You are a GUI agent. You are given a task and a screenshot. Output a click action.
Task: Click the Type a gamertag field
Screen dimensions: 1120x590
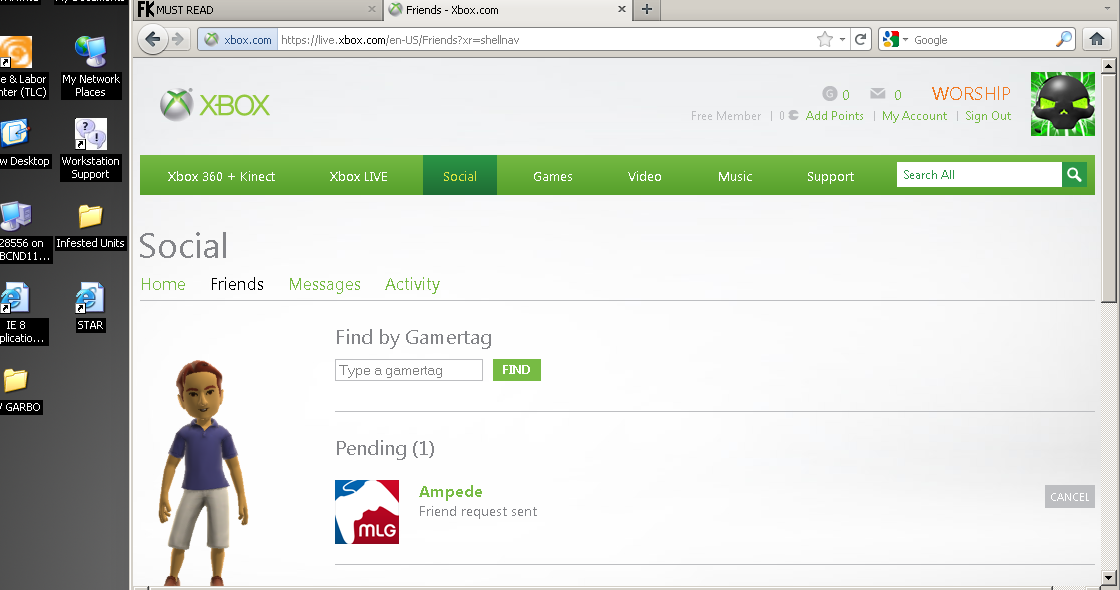(409, 370)
